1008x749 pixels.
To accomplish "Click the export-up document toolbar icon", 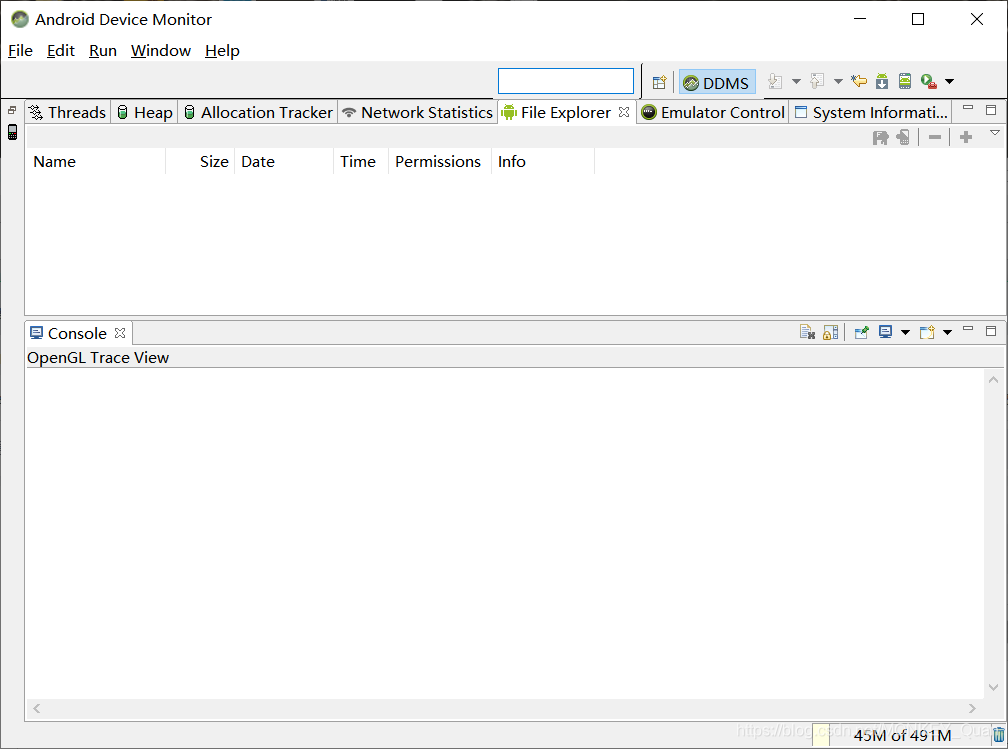I will (x=817, y=82).
